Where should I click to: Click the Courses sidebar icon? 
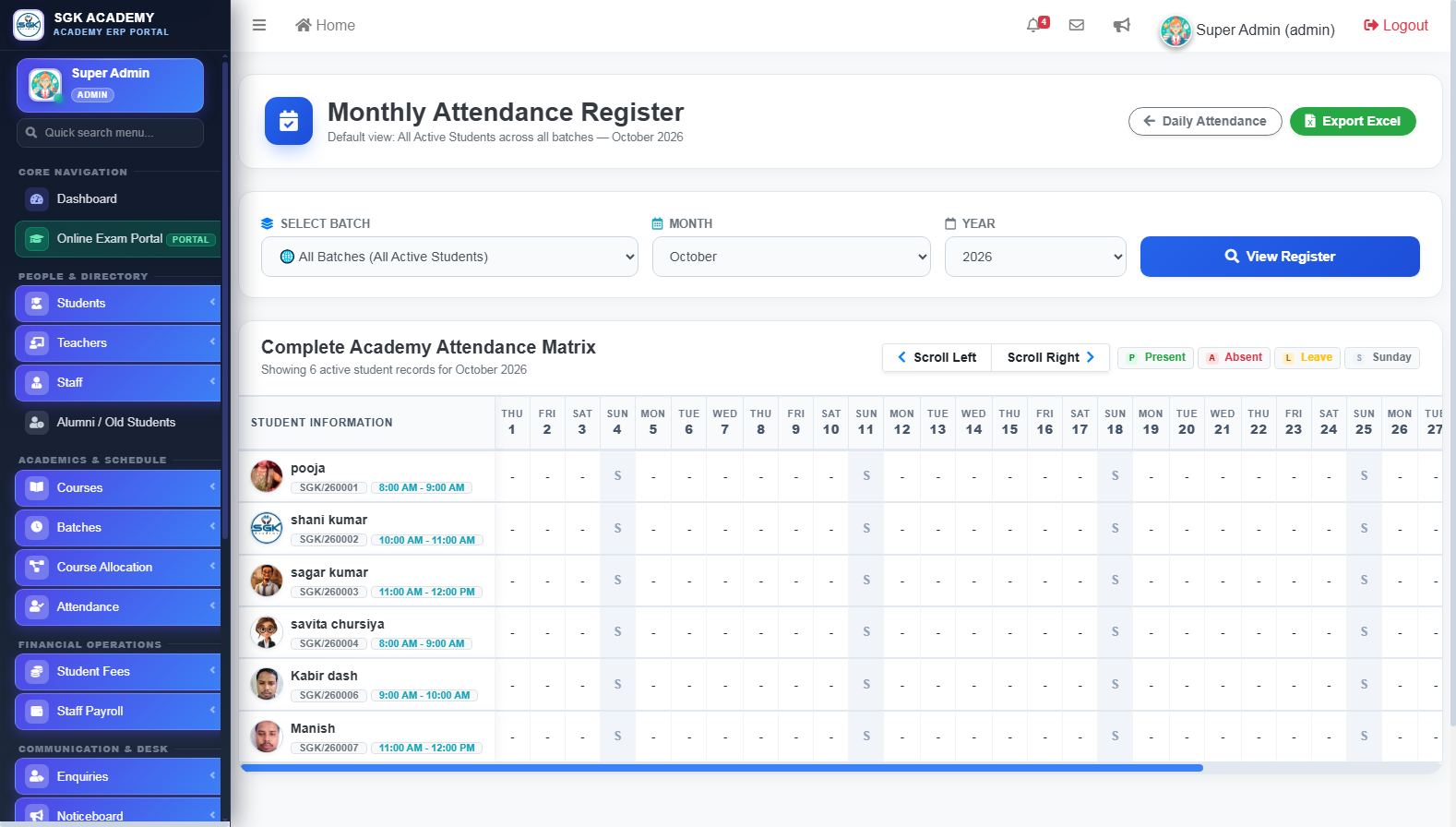(37, 487)
